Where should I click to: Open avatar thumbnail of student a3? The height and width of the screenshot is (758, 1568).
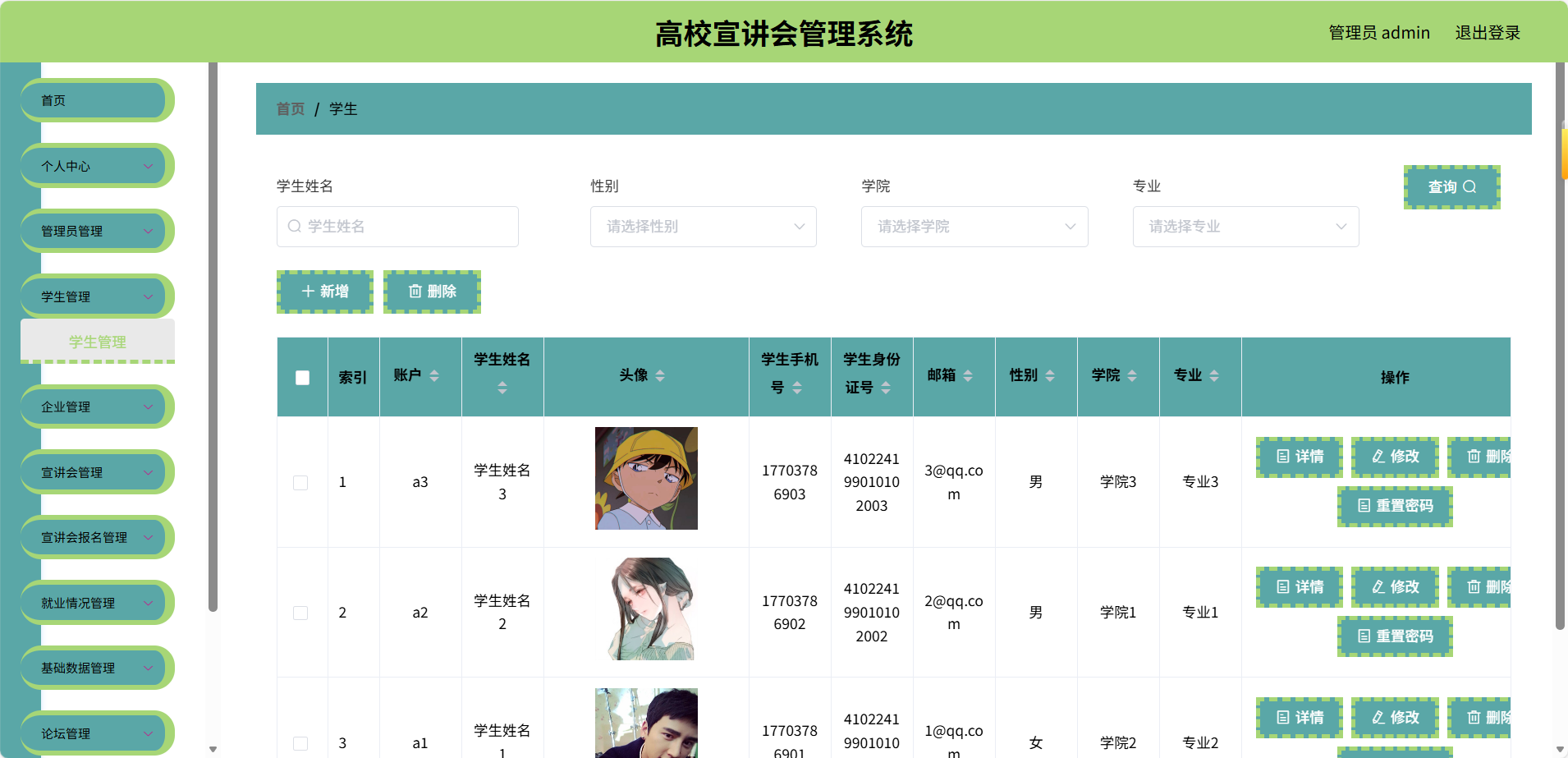(x=646, y=478)
